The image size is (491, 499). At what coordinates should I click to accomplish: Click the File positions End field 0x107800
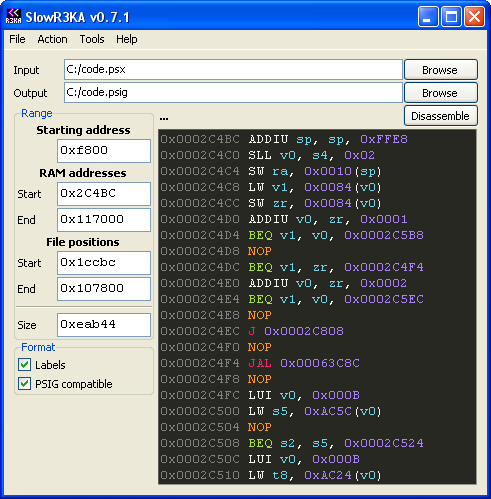pos(104,289)
